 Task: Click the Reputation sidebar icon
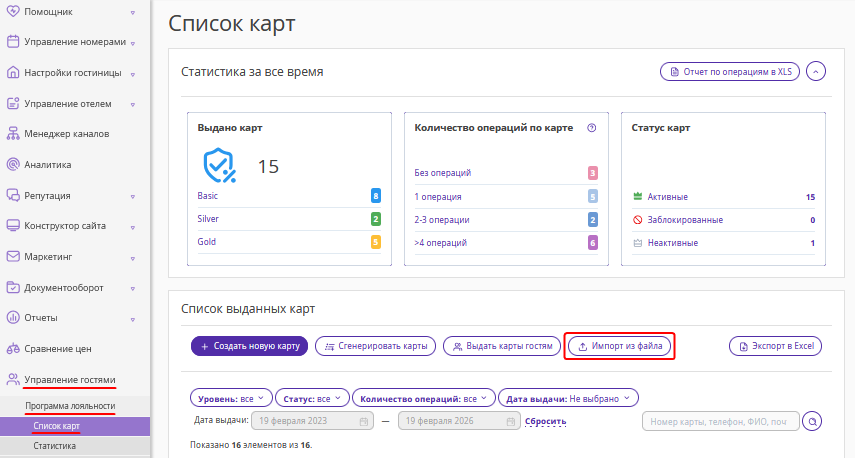tap(14, 196)
